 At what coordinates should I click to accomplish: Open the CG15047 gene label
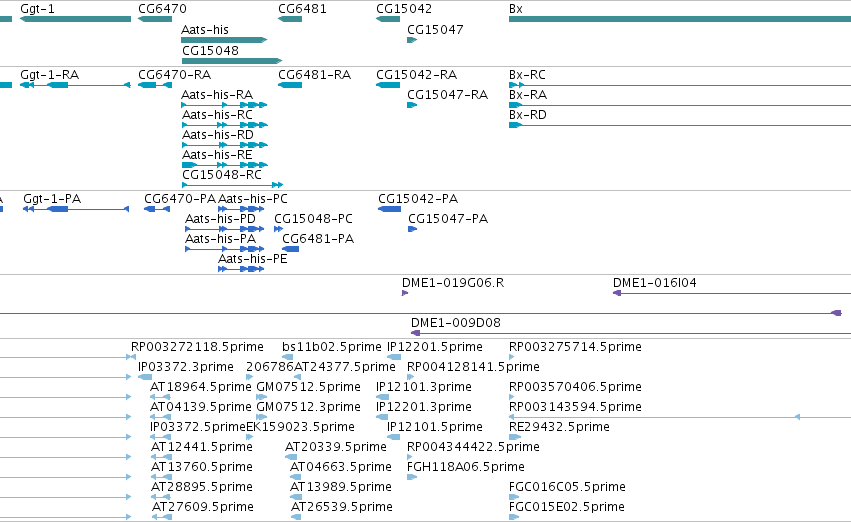click(435, 29)
